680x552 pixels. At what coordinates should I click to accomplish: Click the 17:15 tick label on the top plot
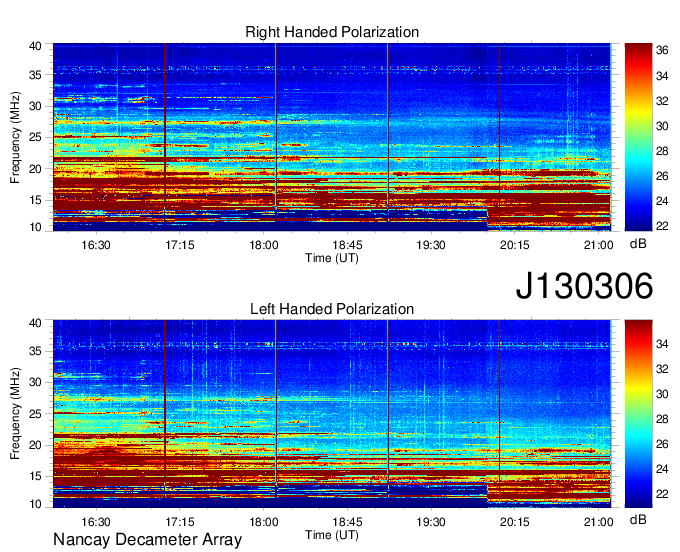point(180,245)
